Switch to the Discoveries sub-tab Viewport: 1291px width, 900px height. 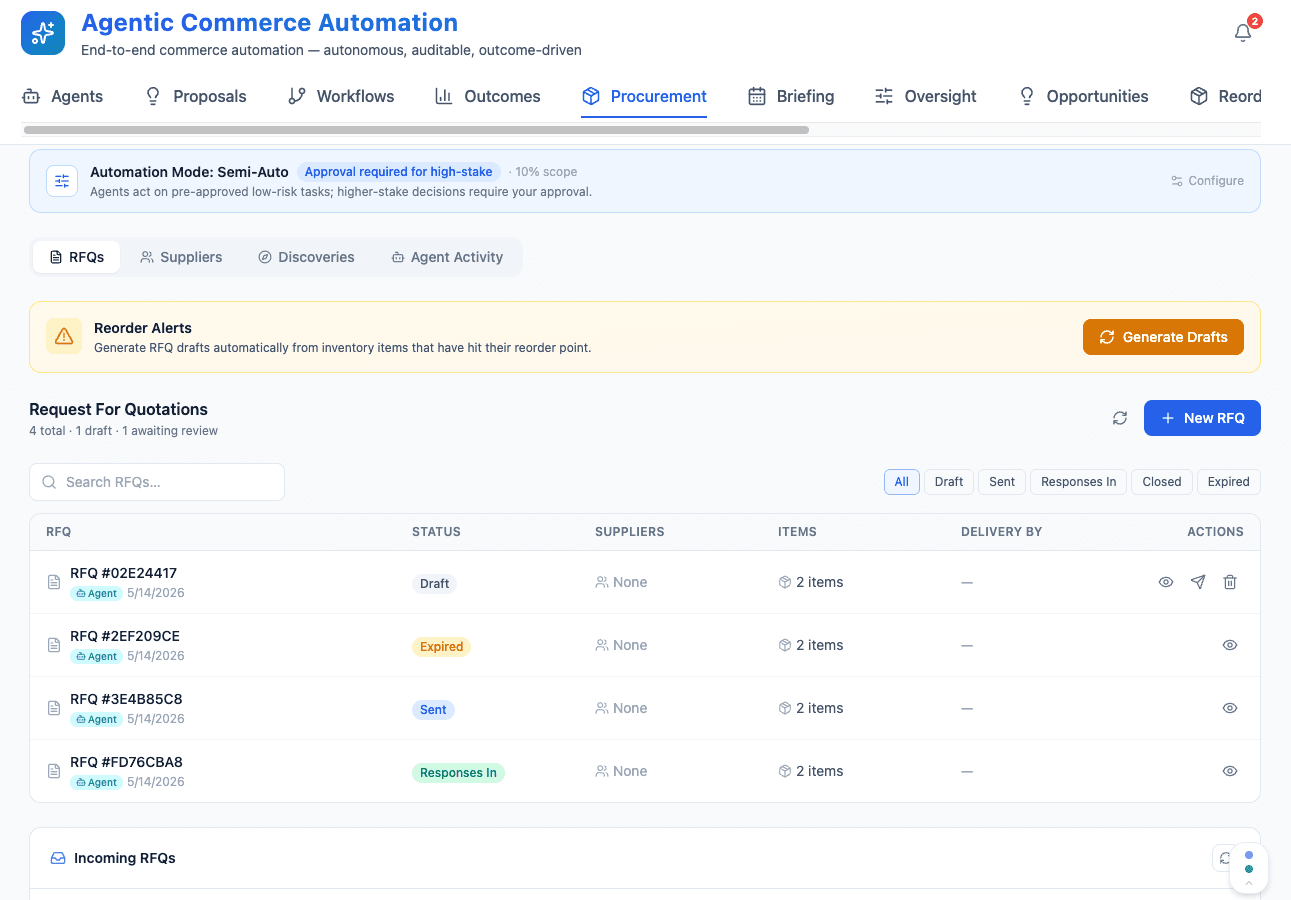coord(306,257)
